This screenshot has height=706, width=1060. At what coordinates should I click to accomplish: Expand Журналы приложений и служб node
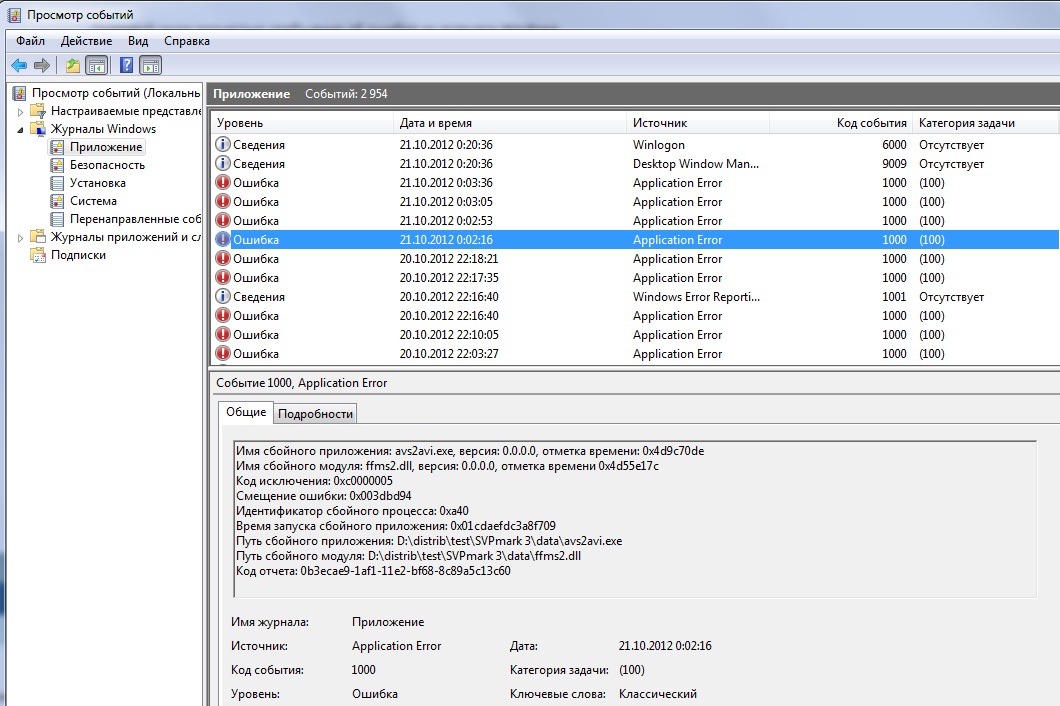tap(20, 237)
